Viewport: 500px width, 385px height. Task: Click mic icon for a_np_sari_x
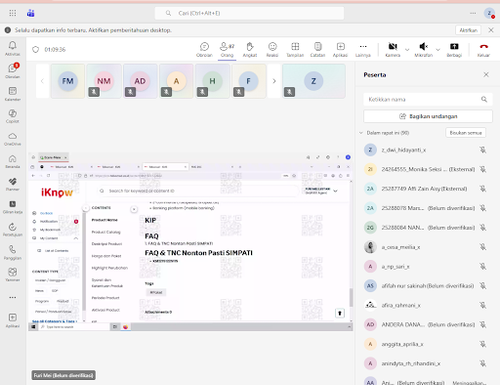coord(483,266)
